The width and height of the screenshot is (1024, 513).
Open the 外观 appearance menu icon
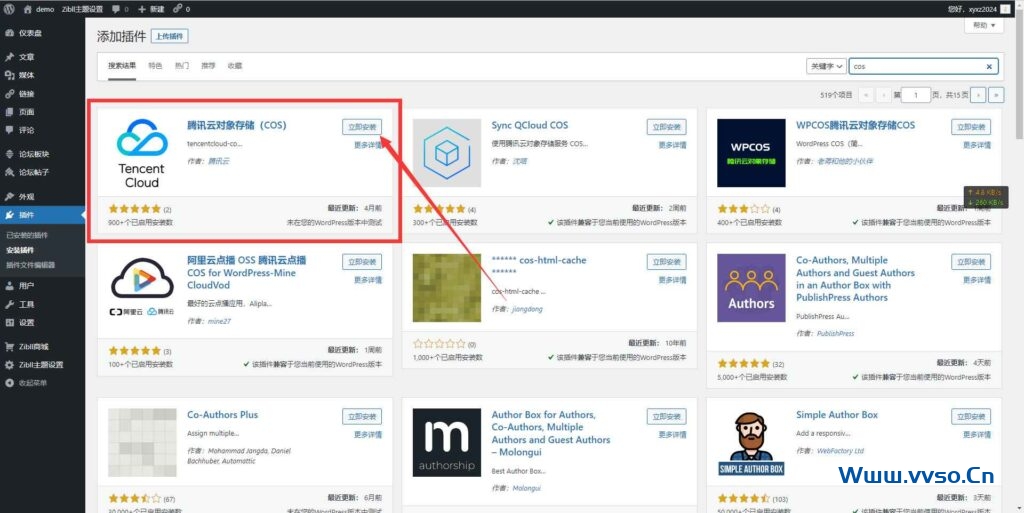[9, 197]
